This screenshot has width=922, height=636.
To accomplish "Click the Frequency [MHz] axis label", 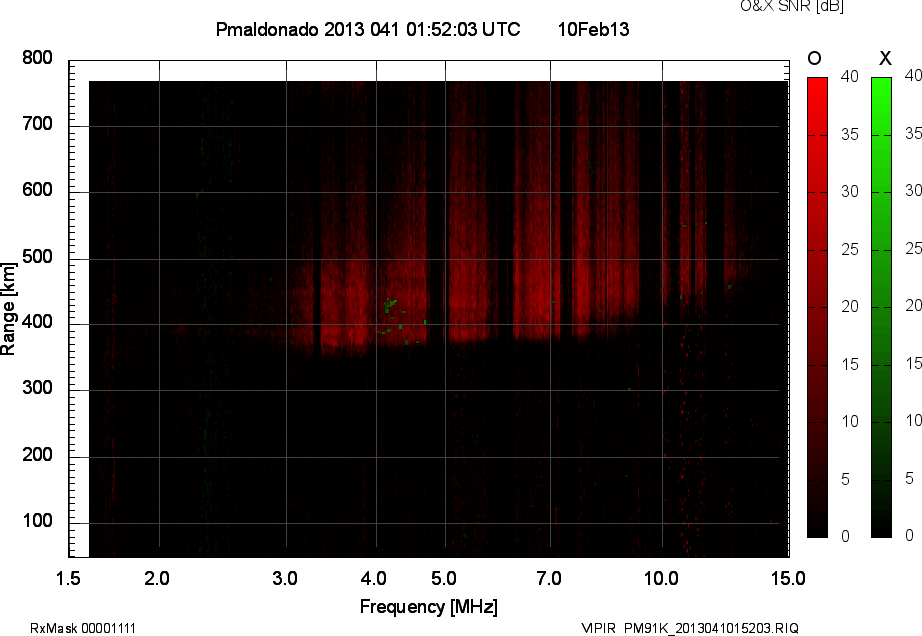I will coord(428,606).
